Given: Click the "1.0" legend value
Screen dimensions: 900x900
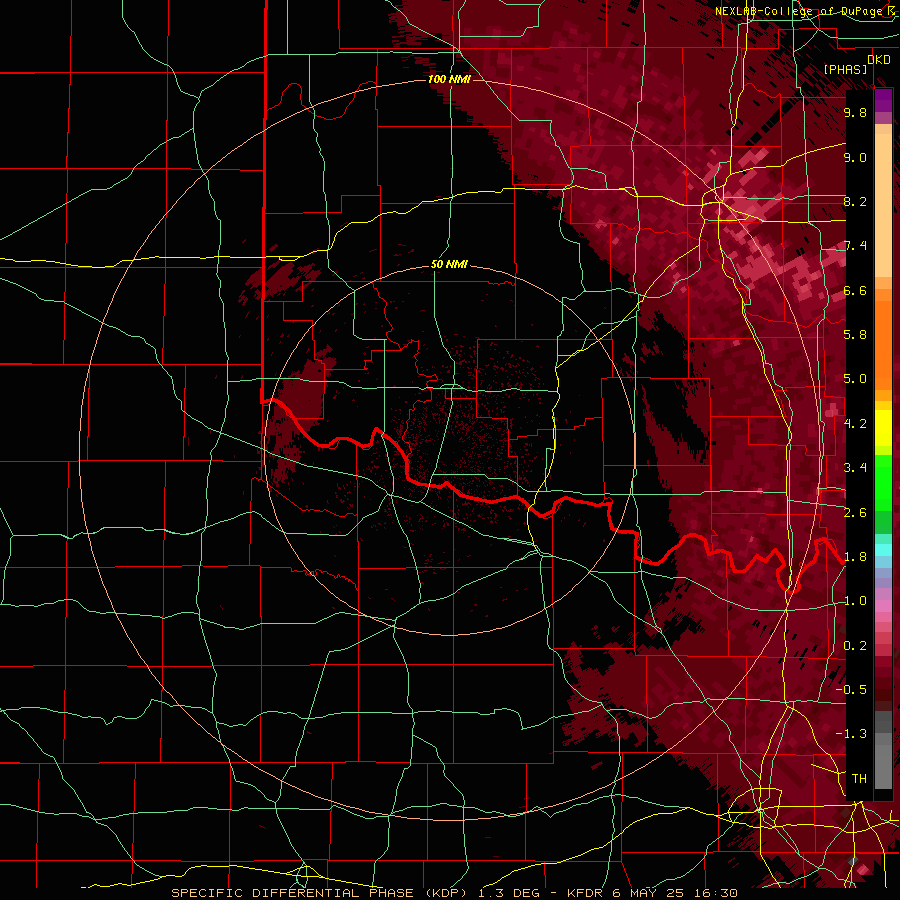Looking at the screenshot, I should tap(855, 600).
